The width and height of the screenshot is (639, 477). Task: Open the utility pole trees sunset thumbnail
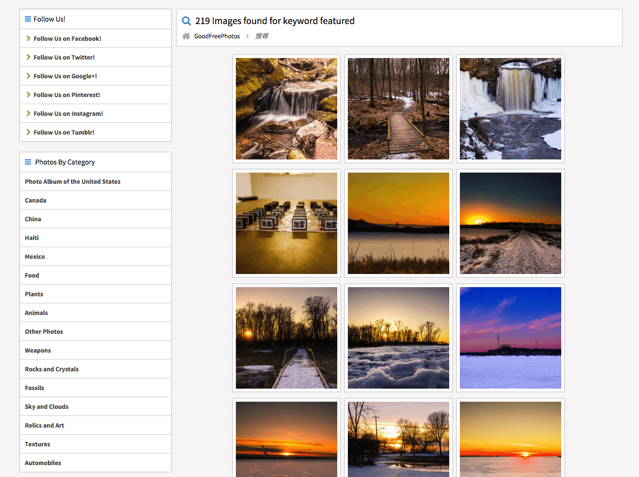(x=399, y=439)
